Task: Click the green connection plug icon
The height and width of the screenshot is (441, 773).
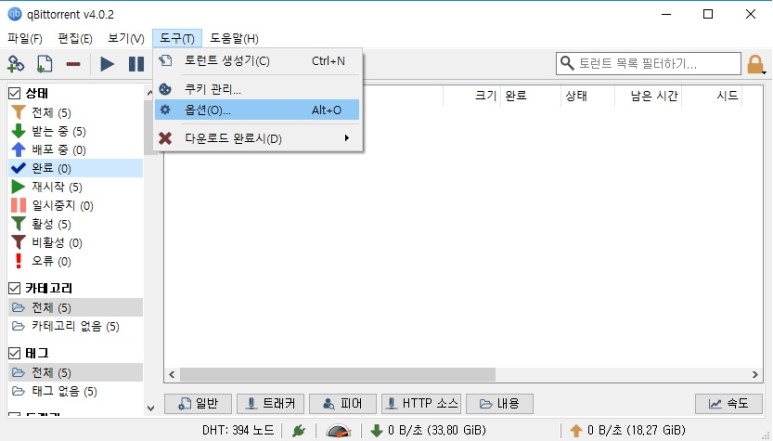Action: click(298, 431)
